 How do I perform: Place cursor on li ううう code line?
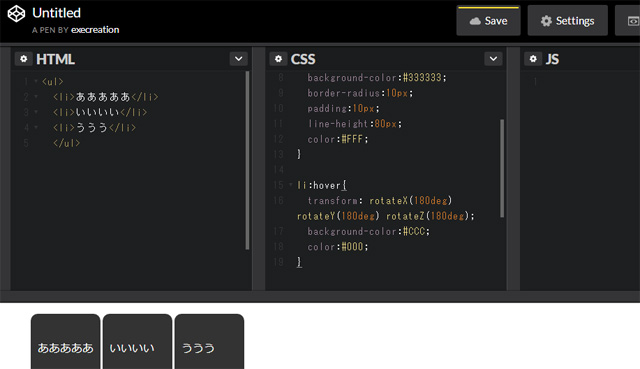click(94, 128)
